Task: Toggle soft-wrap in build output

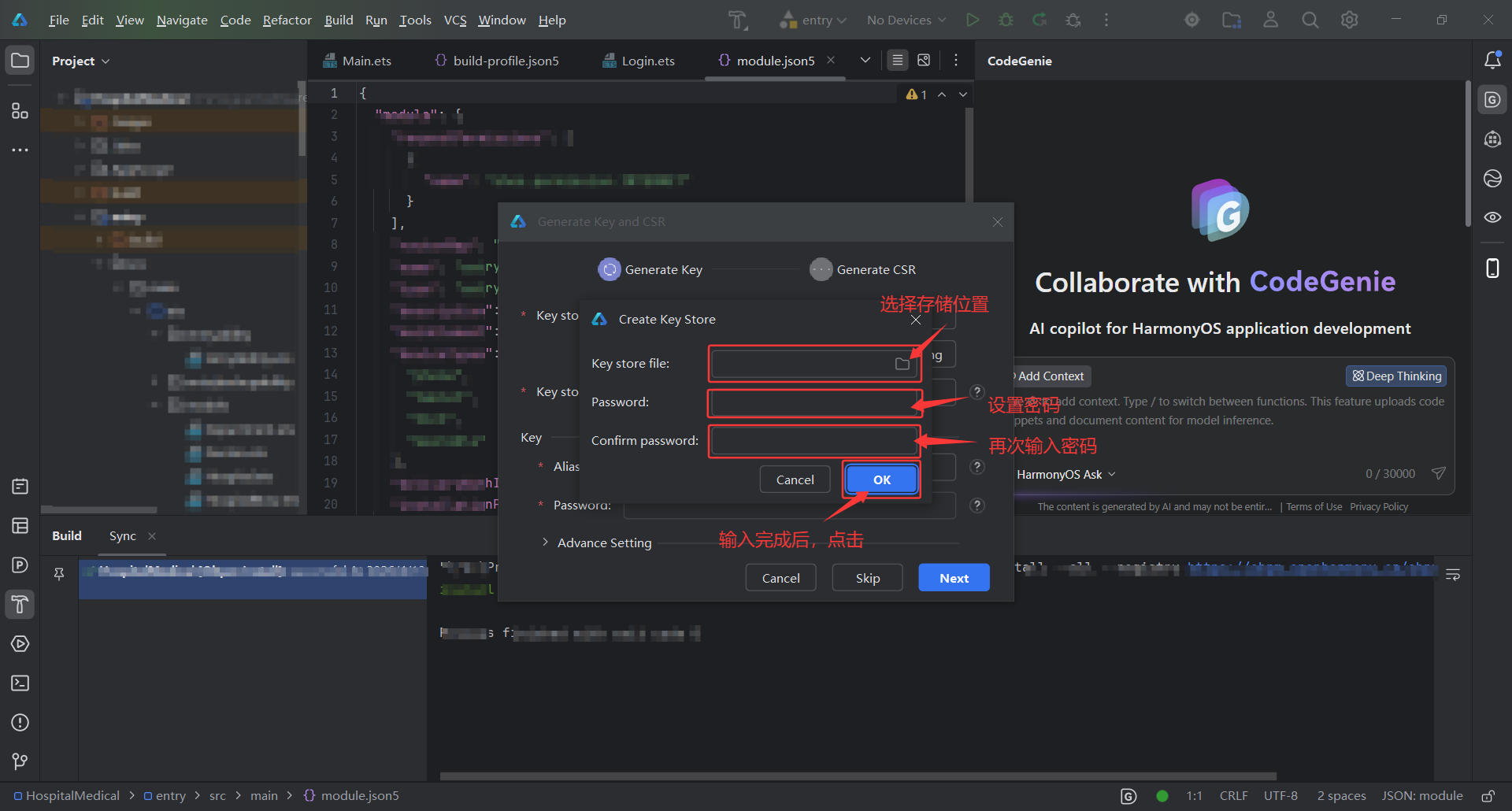Action: (x=1453, y=575)
